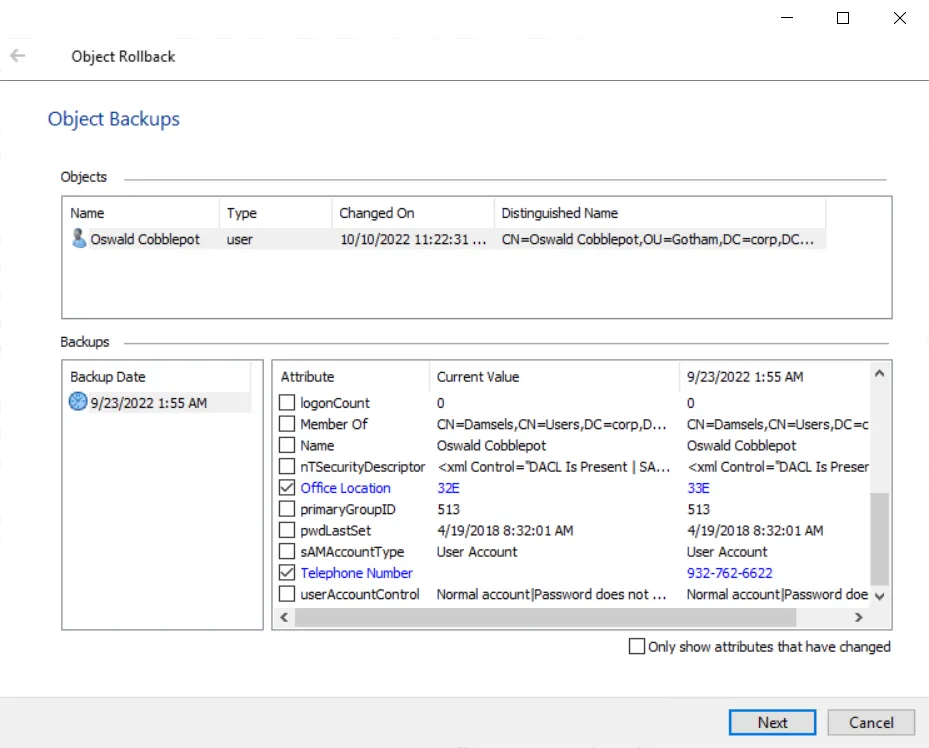Check the nTSecurityDescriptor checkbox

click(x=287, y=467)
